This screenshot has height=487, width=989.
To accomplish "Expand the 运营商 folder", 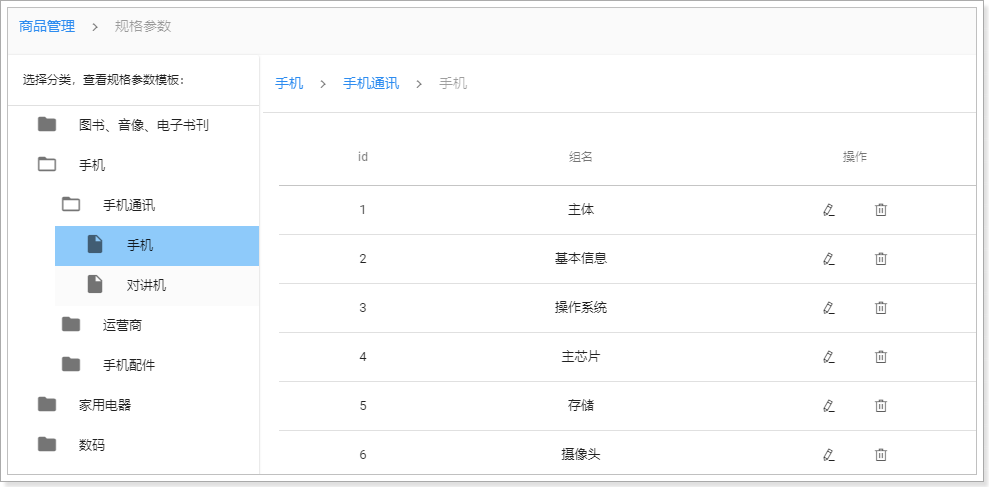I will (128, 325).
